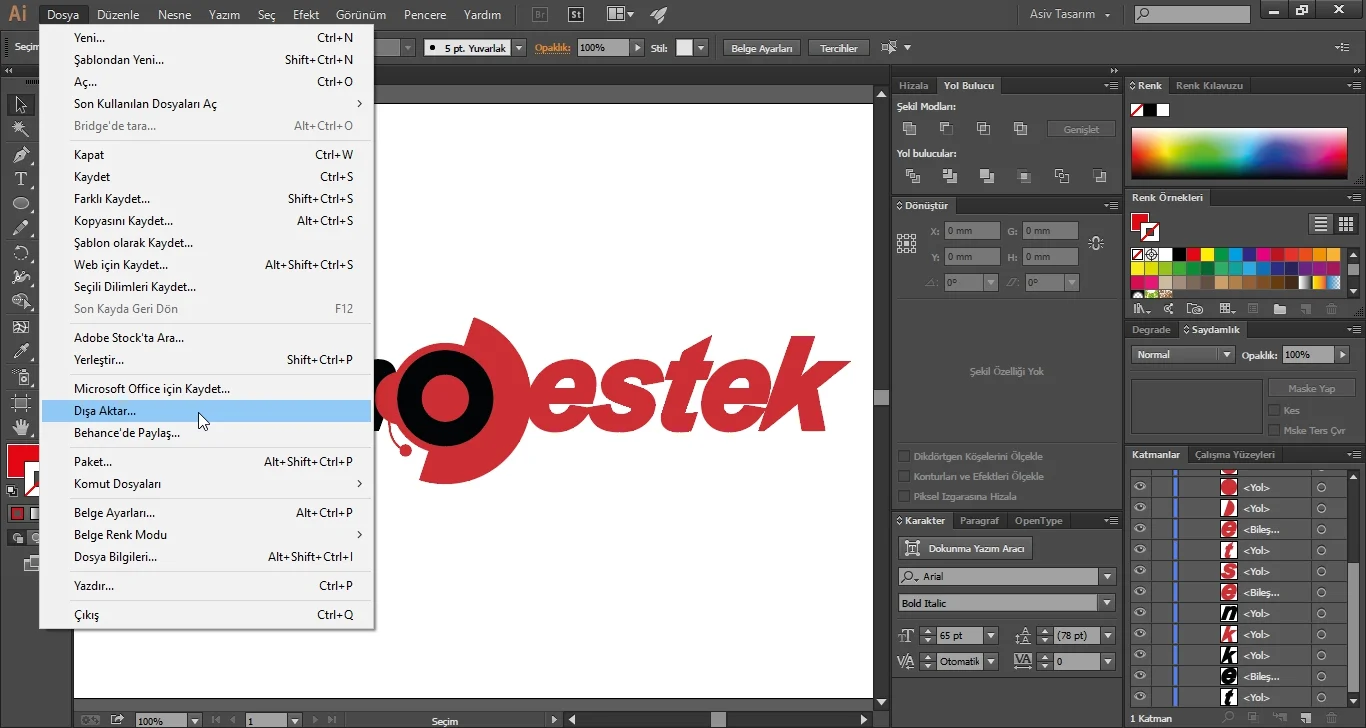Open Adobe Stock with St icon
This screenshot has width=1366, height=728.
[576, 15]
